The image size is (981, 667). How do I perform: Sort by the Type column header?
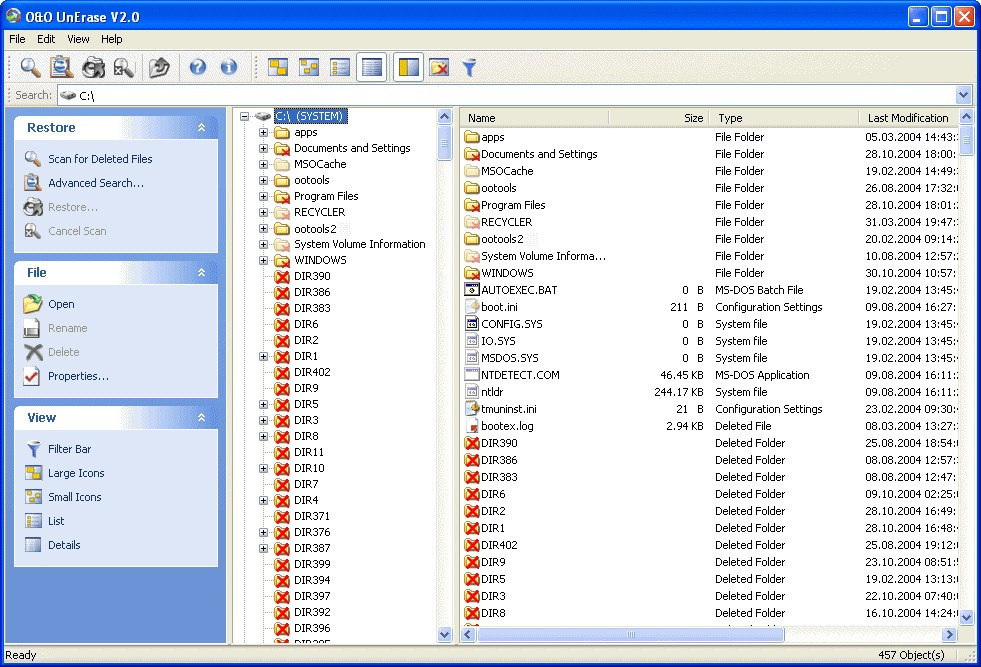[784, 118]
